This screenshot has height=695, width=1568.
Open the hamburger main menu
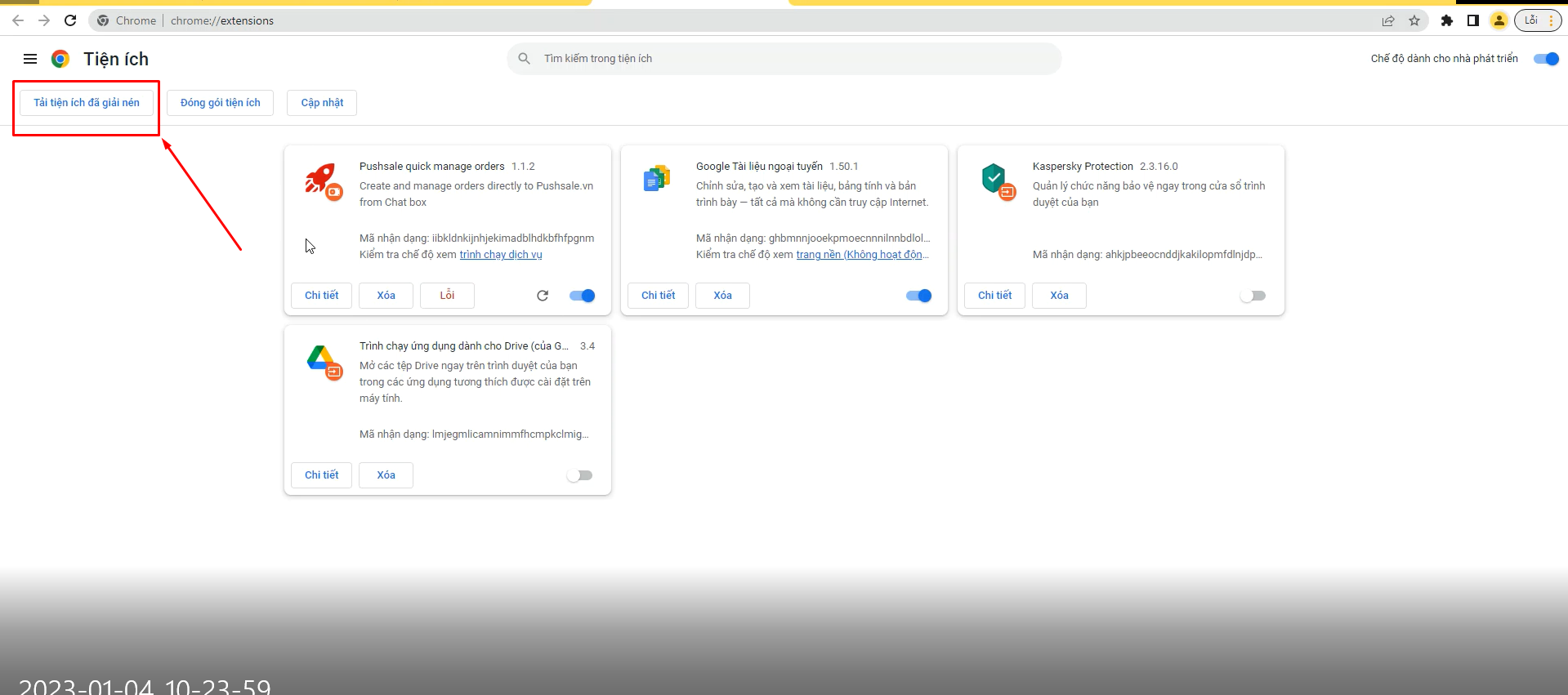coord(30,59)
